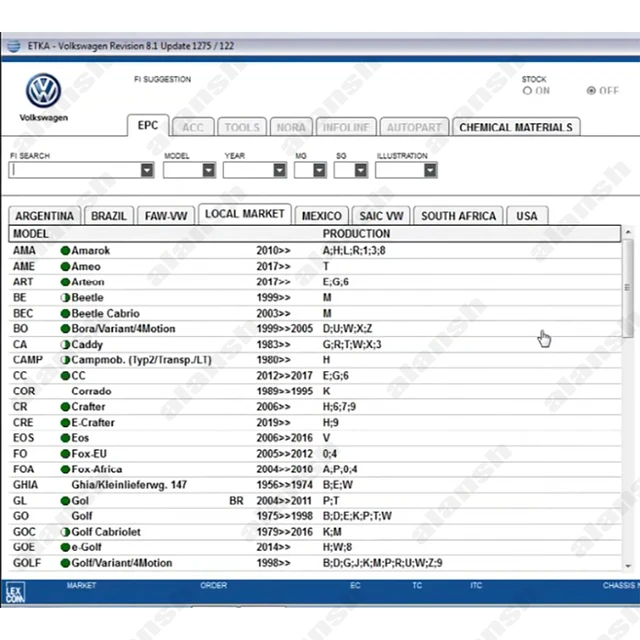
Task: Click the green dot next to Crafter
Action: (x=65, y=407)
